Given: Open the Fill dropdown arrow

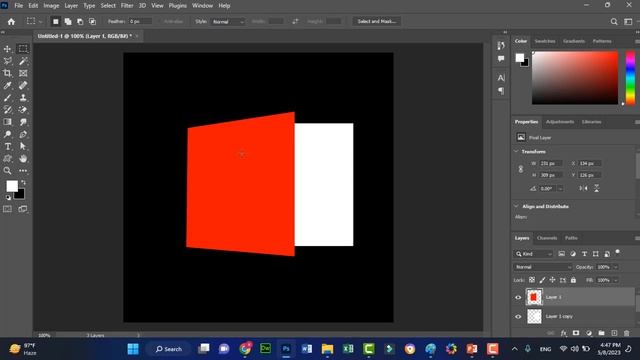Looking at the screenshot, I should 616,280.
